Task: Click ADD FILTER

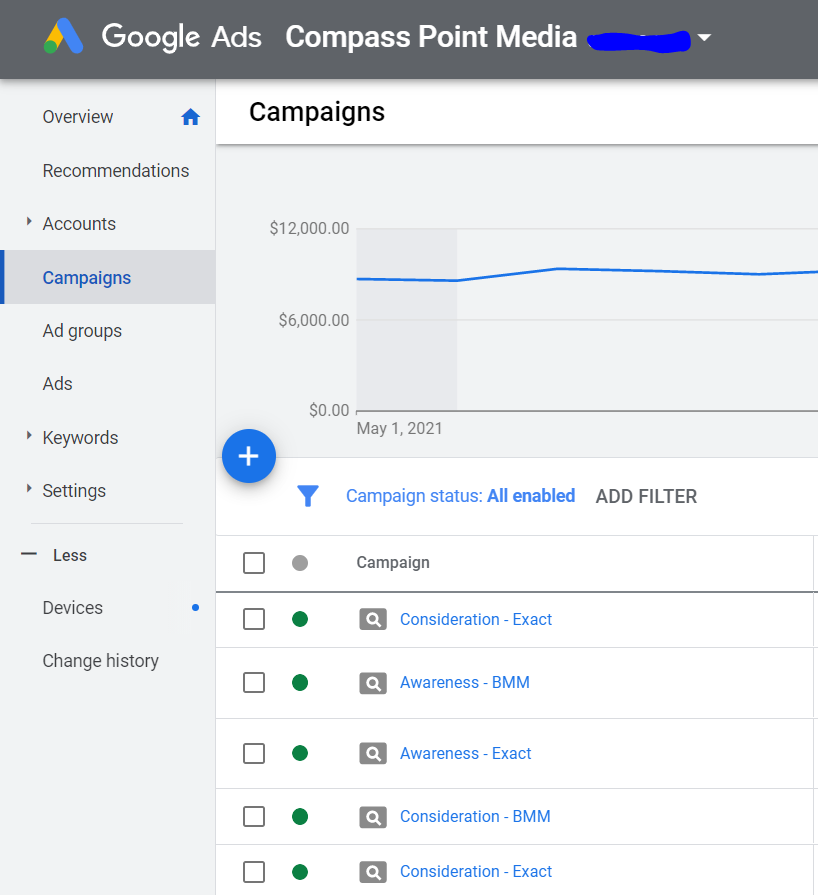Action: click(645, 496)
